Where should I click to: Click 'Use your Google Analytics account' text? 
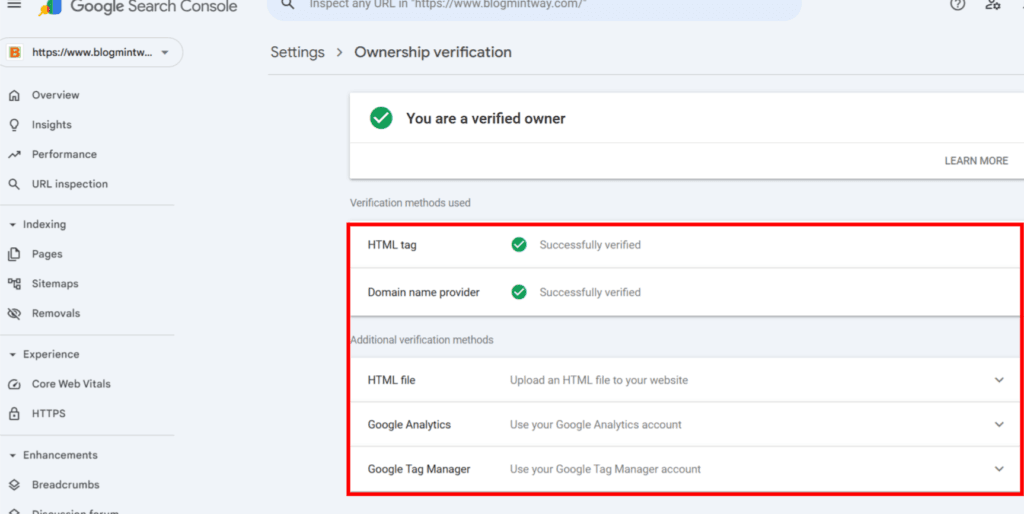596,425
